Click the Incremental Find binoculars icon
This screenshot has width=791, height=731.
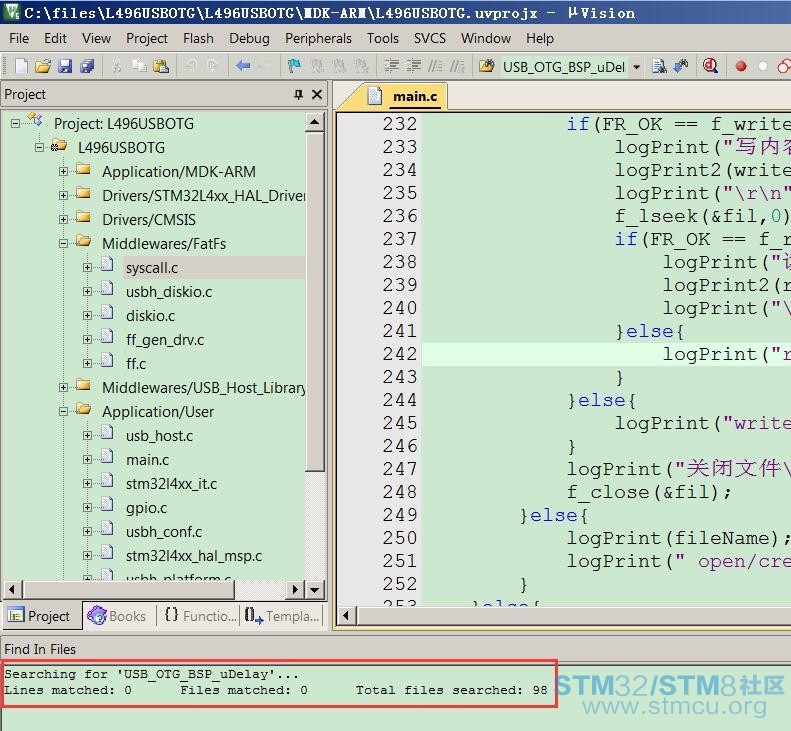tap(681, 66)
